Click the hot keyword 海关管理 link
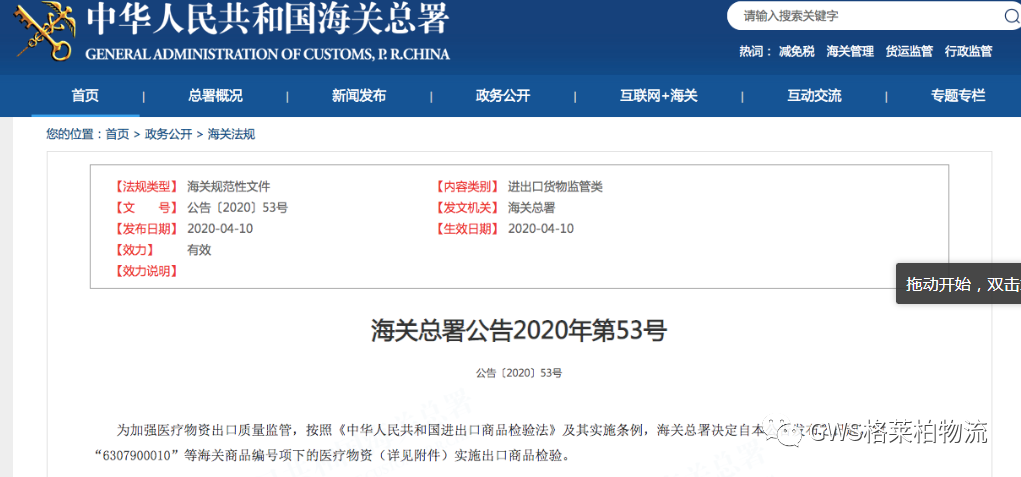This screenshot has width=1021, height=477. [850, 51]
